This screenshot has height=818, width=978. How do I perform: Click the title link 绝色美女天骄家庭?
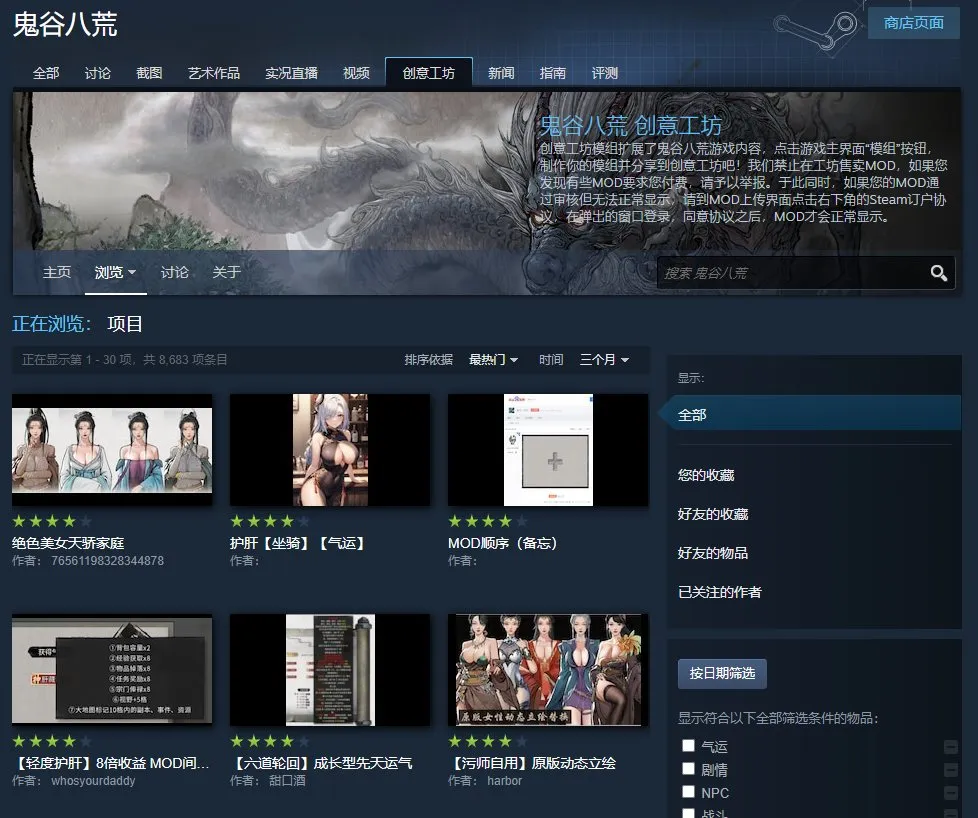68,543
